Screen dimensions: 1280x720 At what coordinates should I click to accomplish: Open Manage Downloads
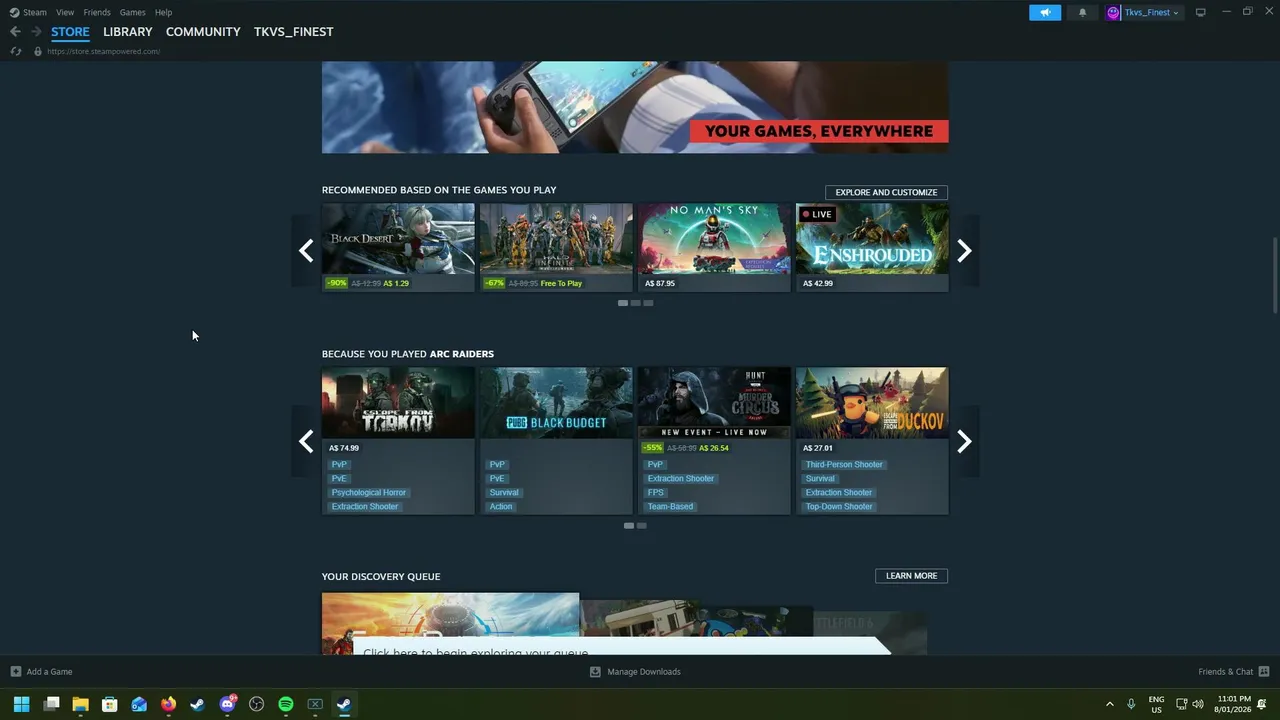click(635, 672)
